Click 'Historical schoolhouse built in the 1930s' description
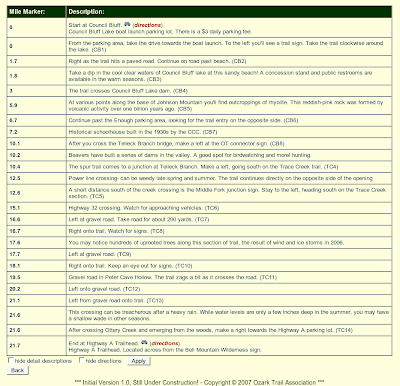The width and height of the screenshot is (400, 386). [x=143, y=132]
